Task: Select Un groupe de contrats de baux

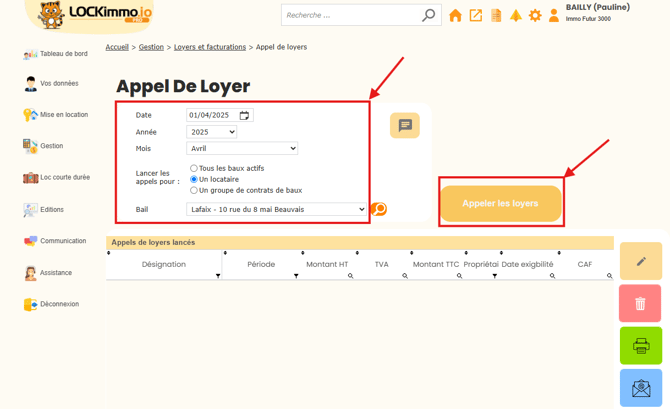Action: (x=194, y=190)
